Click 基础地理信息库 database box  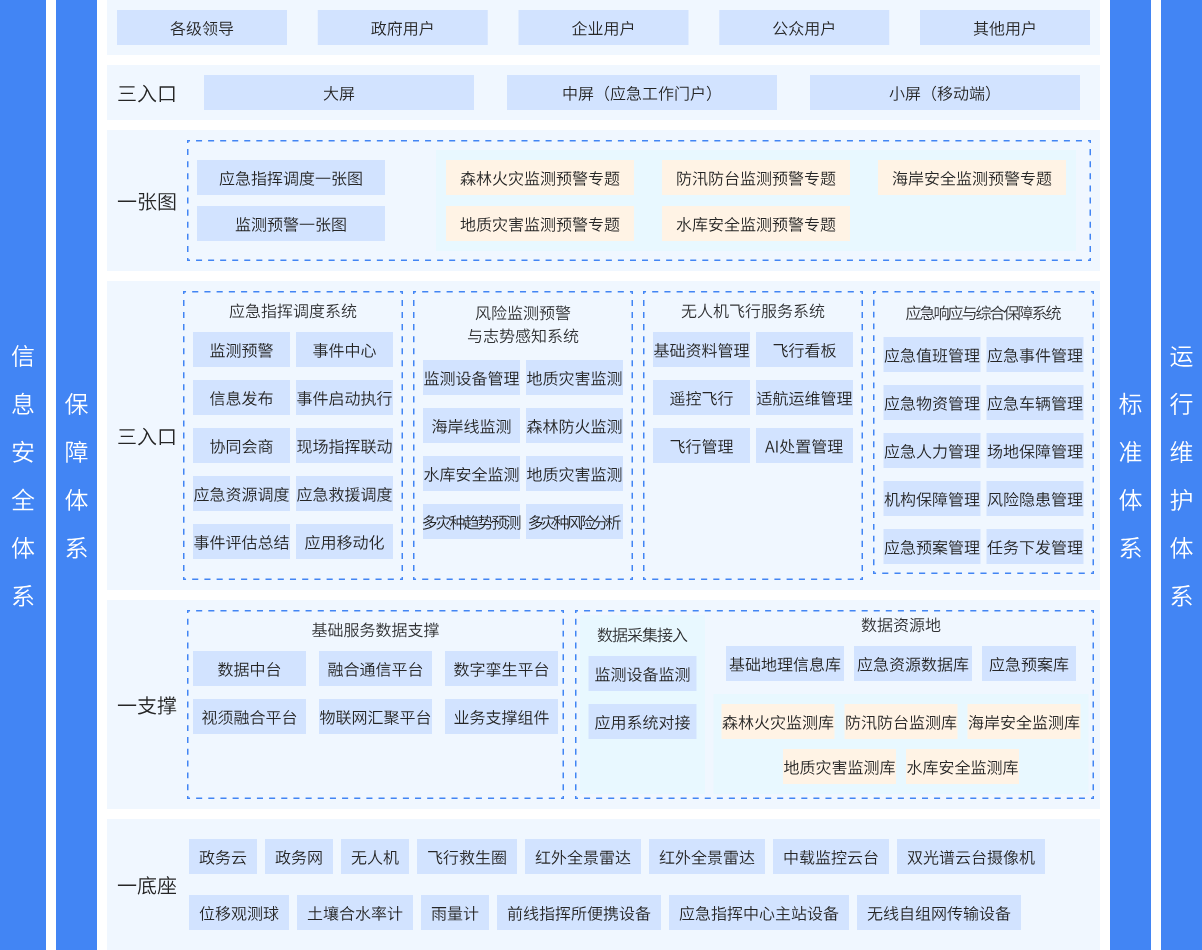coord(784,664)
